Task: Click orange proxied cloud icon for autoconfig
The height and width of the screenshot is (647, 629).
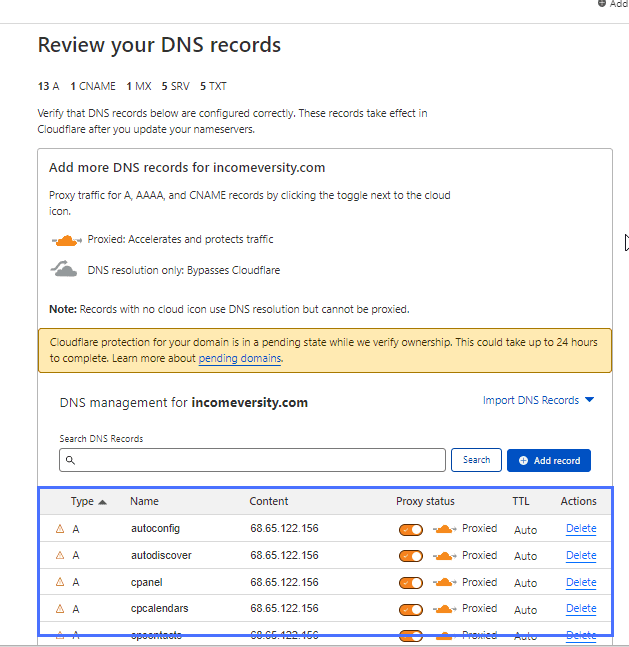Action: pos(445,529)
